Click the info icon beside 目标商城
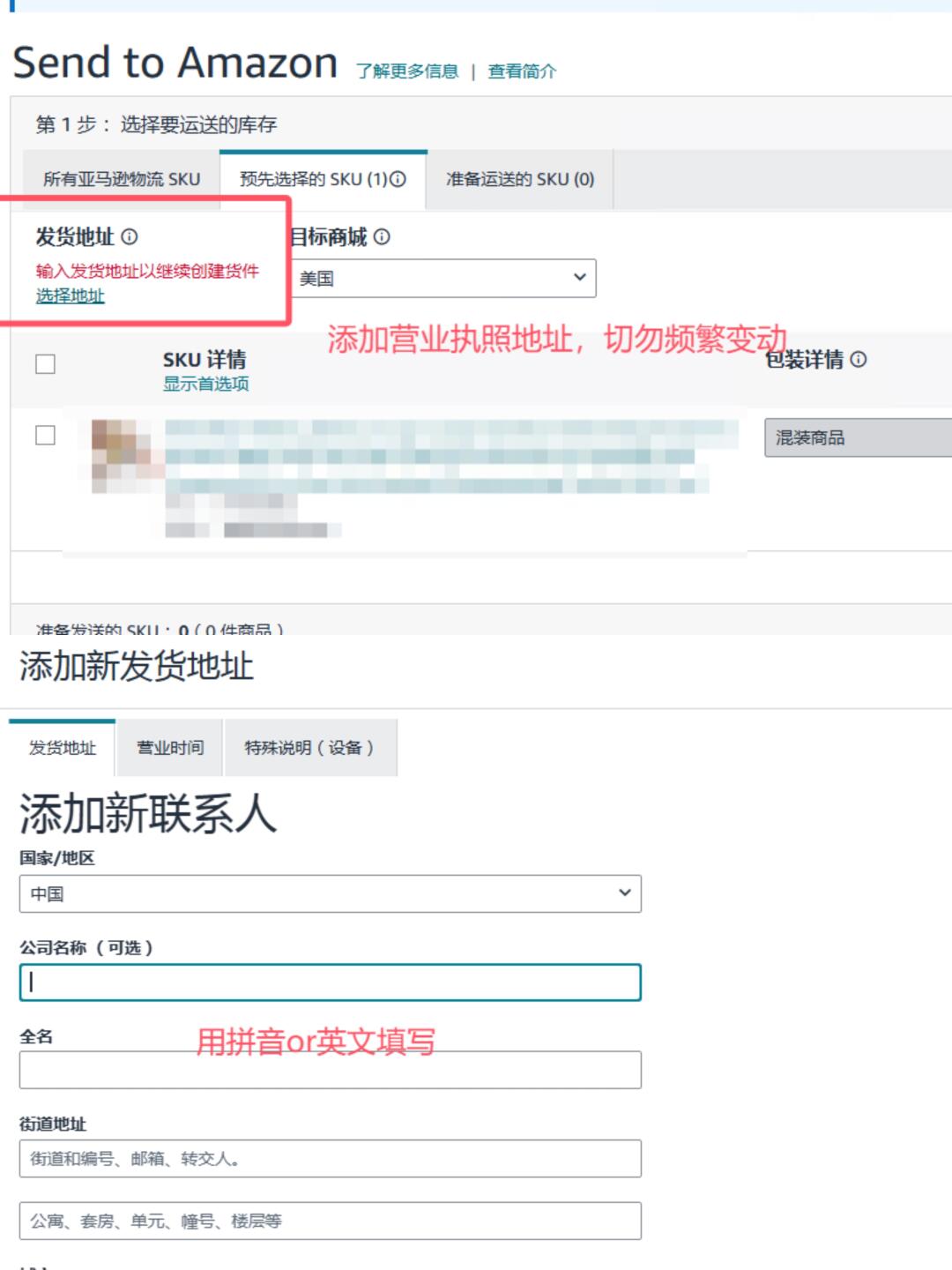 click(x=382, y=236)
